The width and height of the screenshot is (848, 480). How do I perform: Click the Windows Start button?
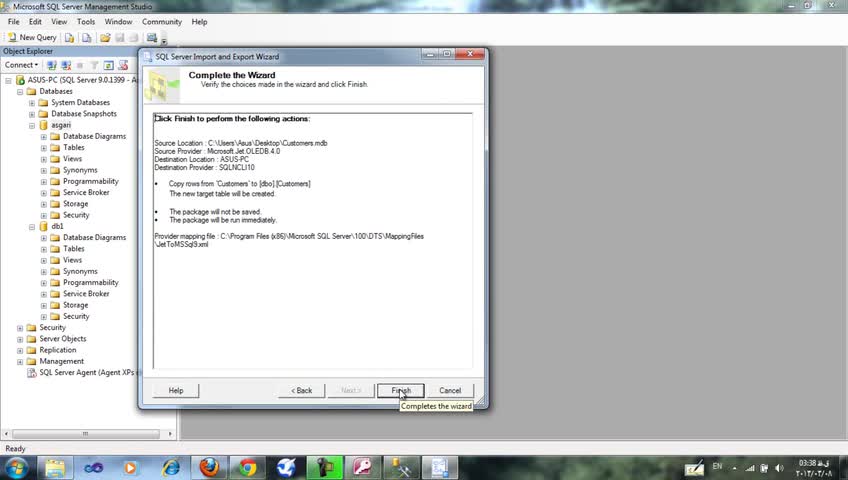point(16,468)
